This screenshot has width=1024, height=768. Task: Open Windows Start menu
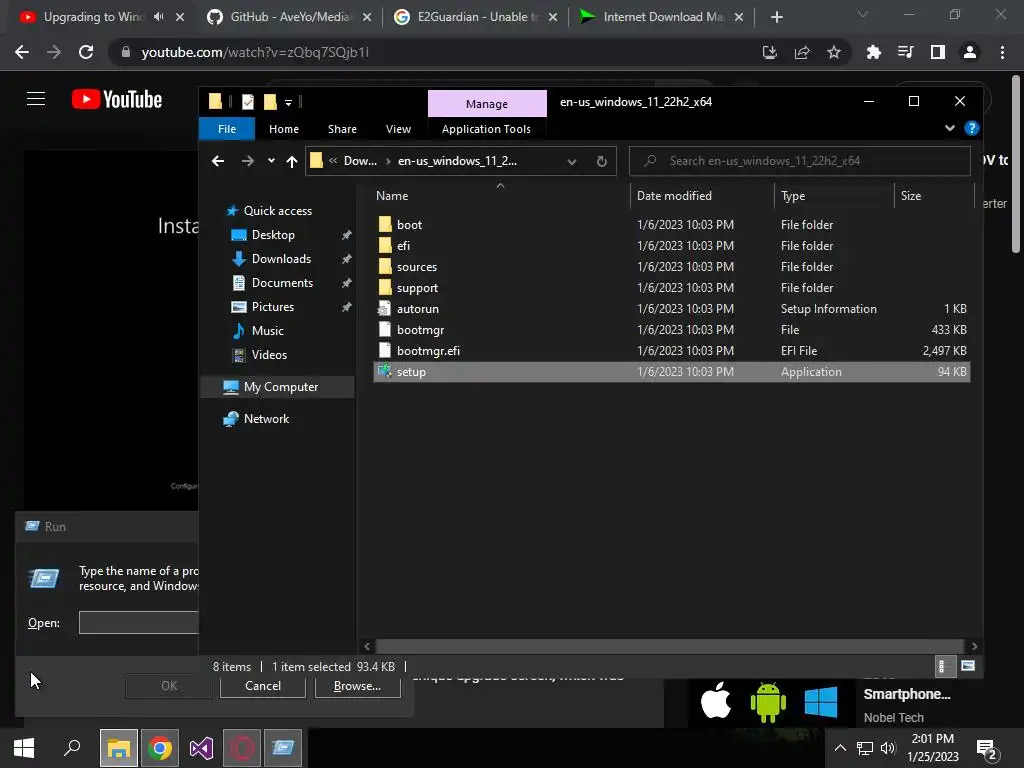(24, 748)
